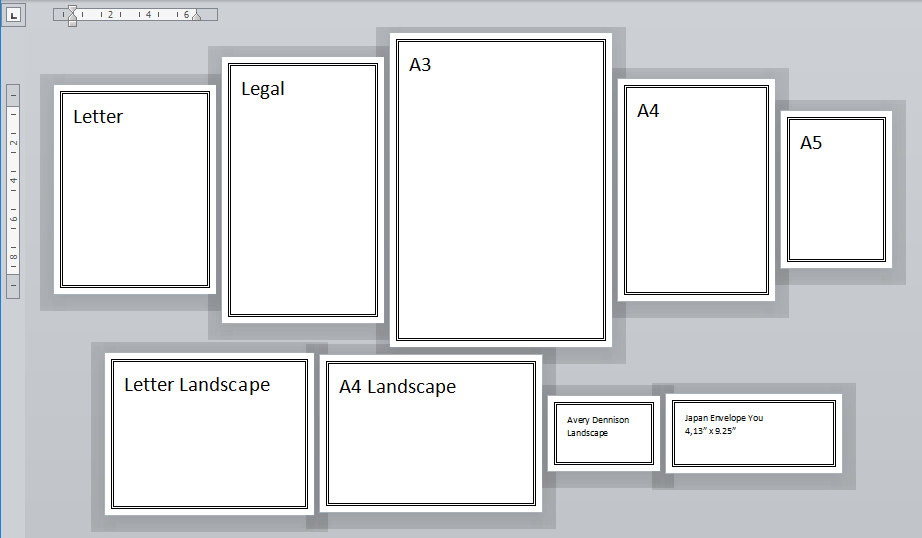Click inside the A3 page
Screen dimensions: 922x538
tap(500, 190)
